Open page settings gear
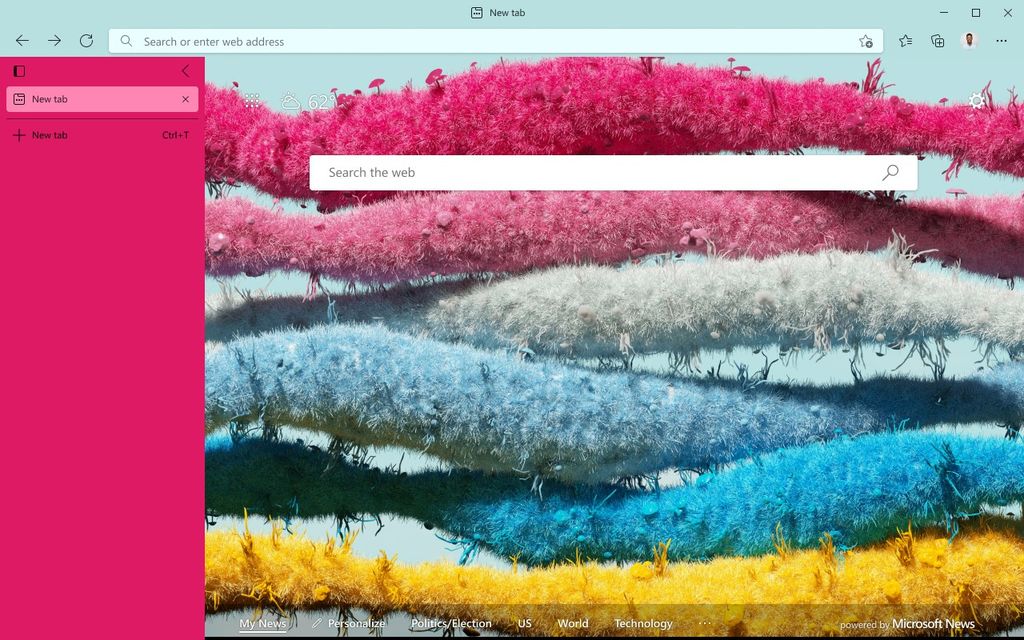 click(977, 101)
